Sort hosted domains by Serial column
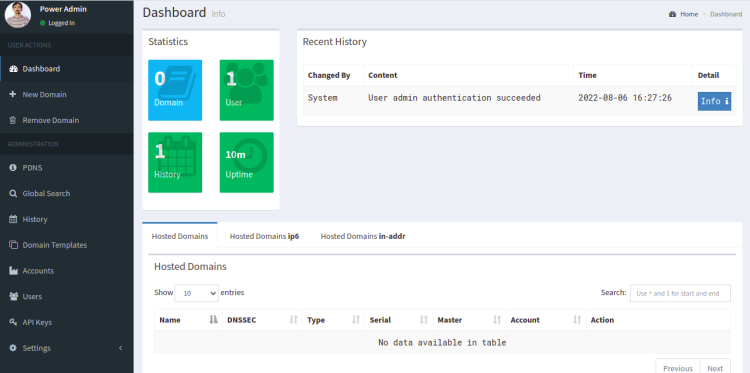 click(x=398, y=320)
